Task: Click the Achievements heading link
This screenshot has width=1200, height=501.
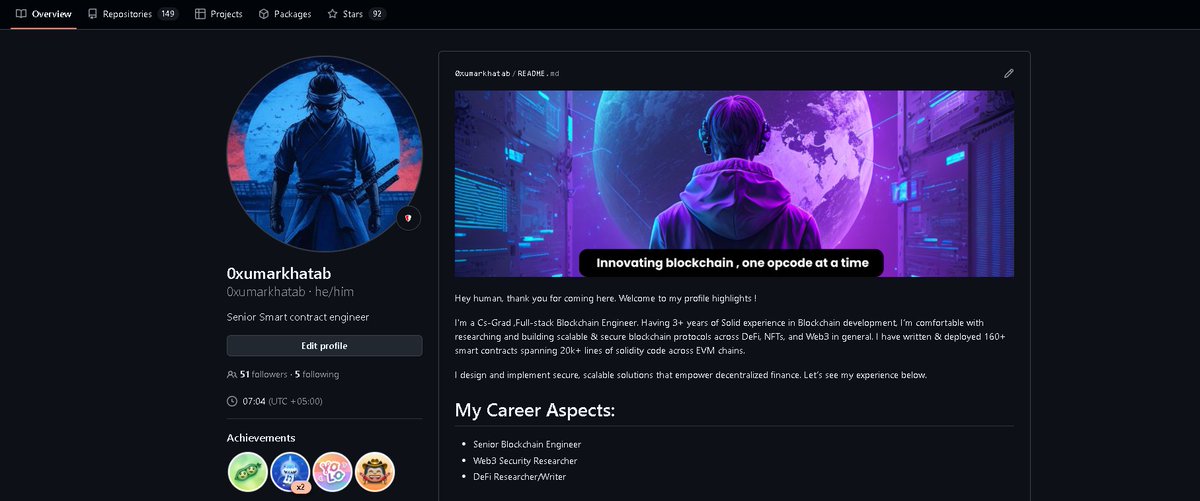Action: click(x=261, y=438)
